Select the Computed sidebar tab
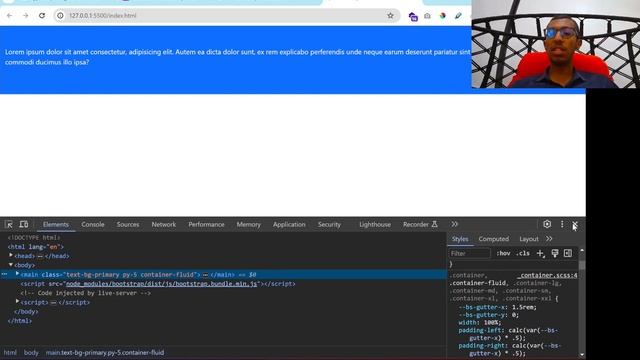 click(x=493, y=239)
